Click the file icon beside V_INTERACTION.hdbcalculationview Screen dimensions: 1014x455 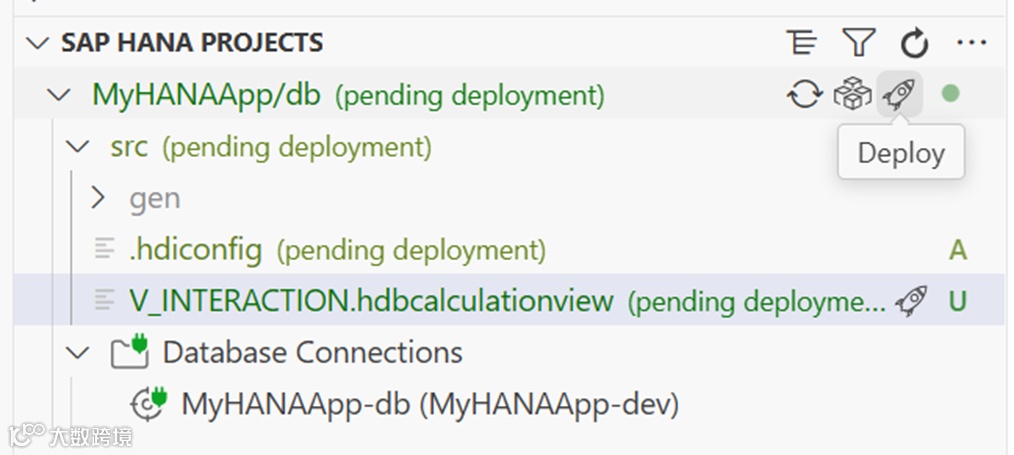click(105, 300)
